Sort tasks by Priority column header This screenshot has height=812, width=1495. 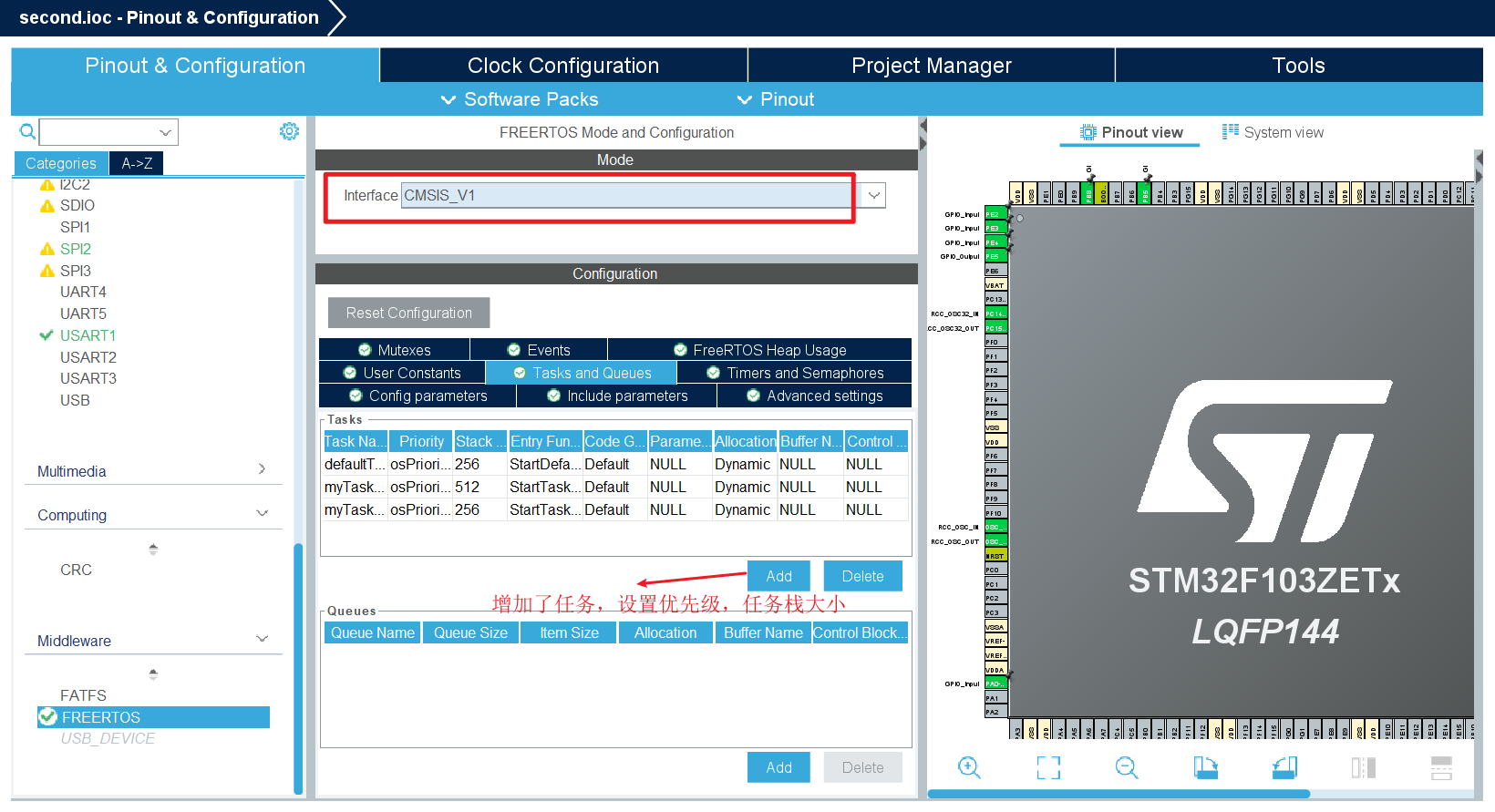pyautogui.click(x=421, y=441)
